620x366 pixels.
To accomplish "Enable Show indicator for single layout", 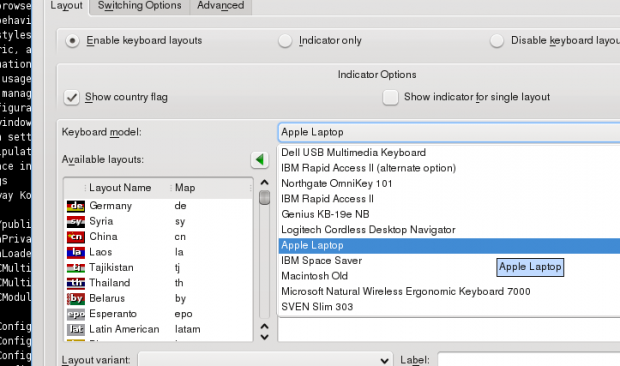I will [390, 97].
